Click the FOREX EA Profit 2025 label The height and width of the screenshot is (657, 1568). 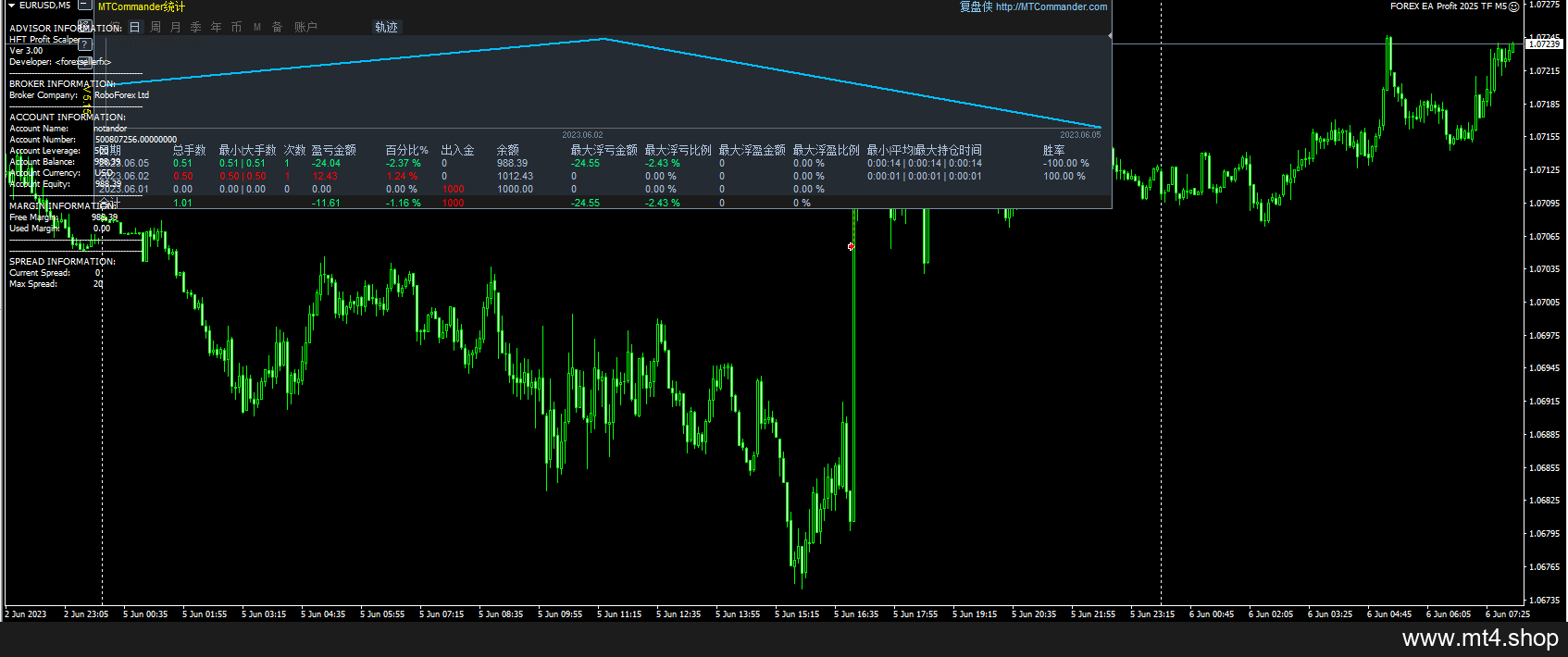1448,6
